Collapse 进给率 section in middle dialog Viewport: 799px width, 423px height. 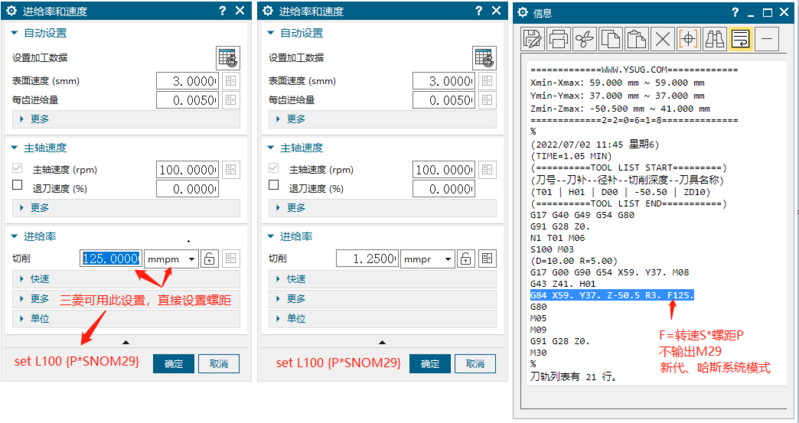pyautogui.click(x=271, y=236)
